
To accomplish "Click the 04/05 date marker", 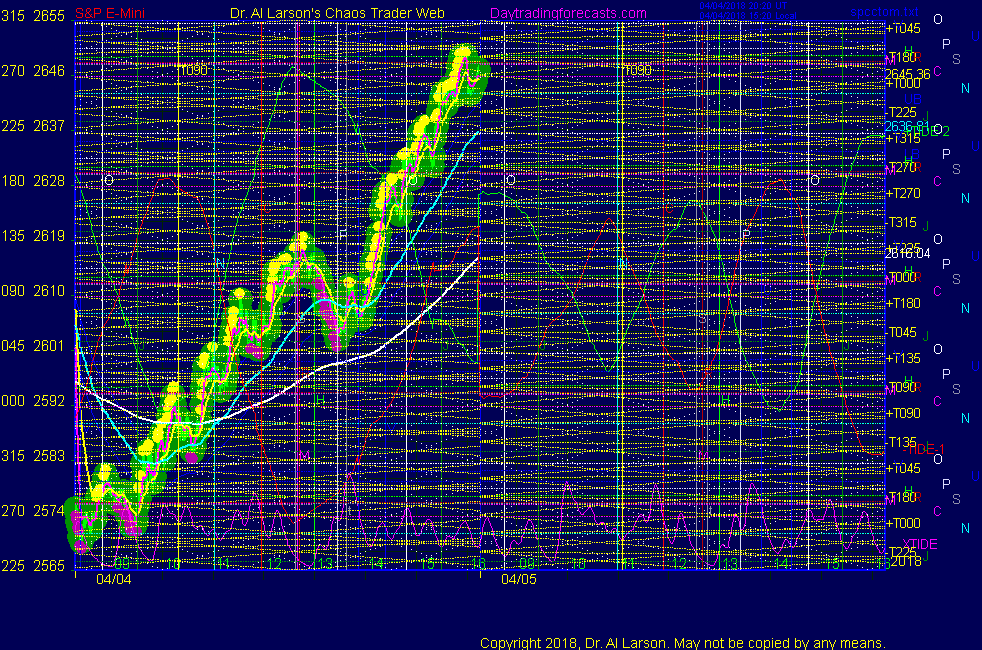I will [x=519, y=578].
